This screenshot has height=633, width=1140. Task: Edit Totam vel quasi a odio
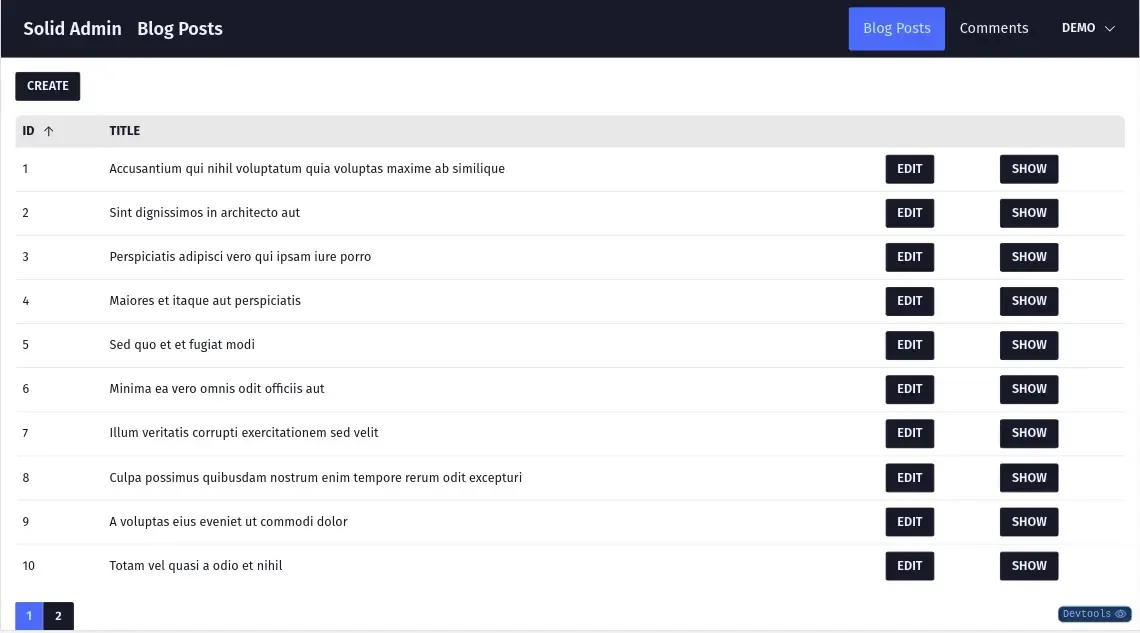tap(909, 565)
